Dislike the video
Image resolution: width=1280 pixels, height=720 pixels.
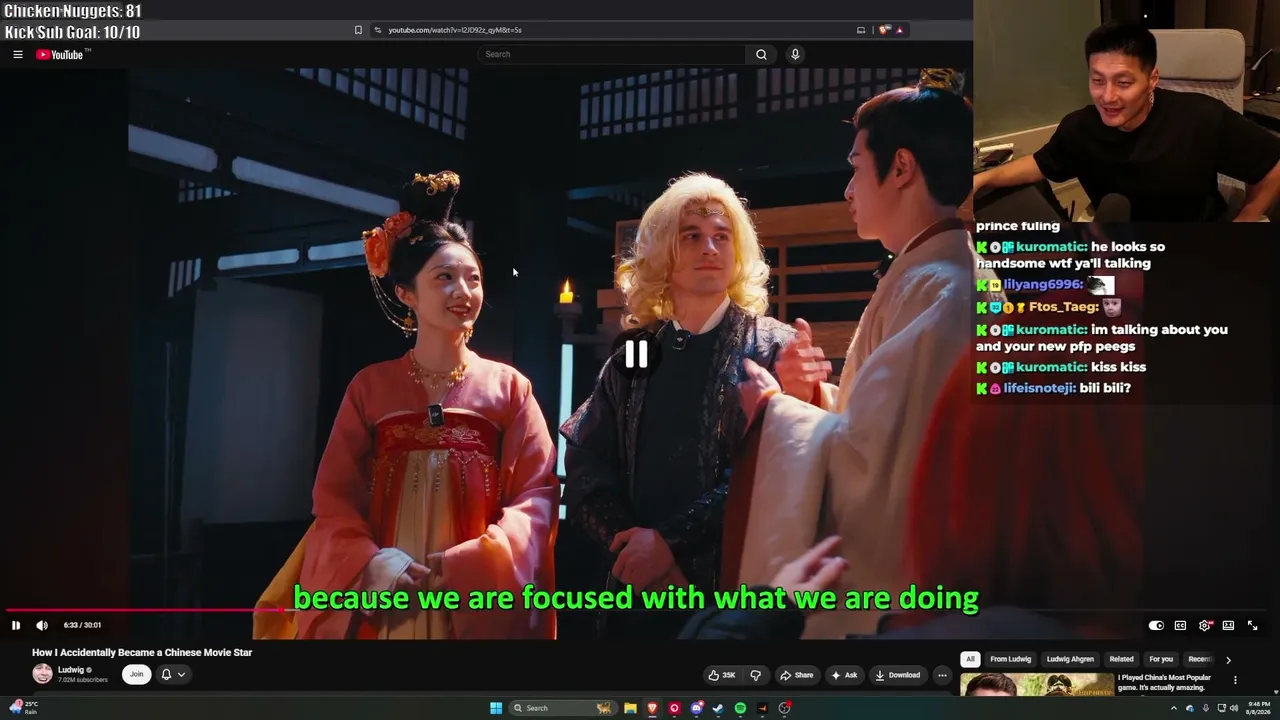coord(755,675)
